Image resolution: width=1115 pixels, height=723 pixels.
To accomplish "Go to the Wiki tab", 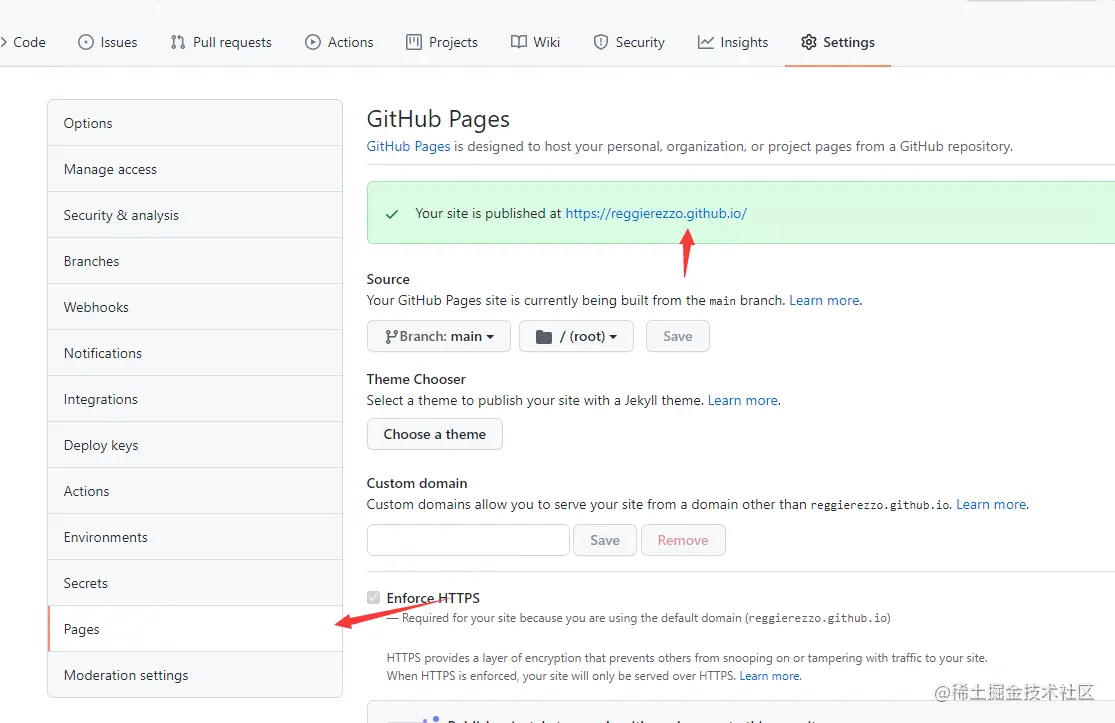I will click(x=535, y=42).
